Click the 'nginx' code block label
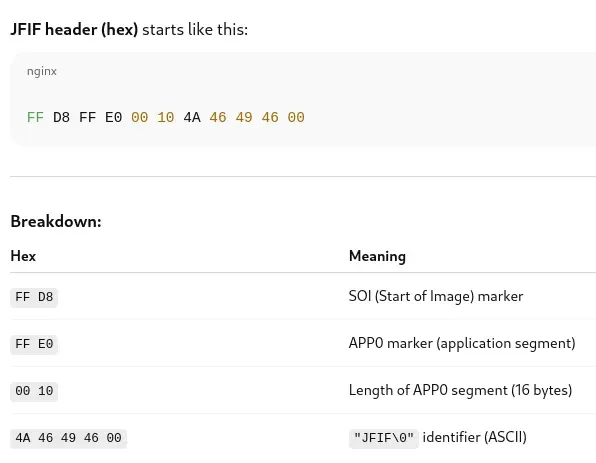The height and width of the screenshot is (463, 596). pyautogui.click(x=42, y=71)
